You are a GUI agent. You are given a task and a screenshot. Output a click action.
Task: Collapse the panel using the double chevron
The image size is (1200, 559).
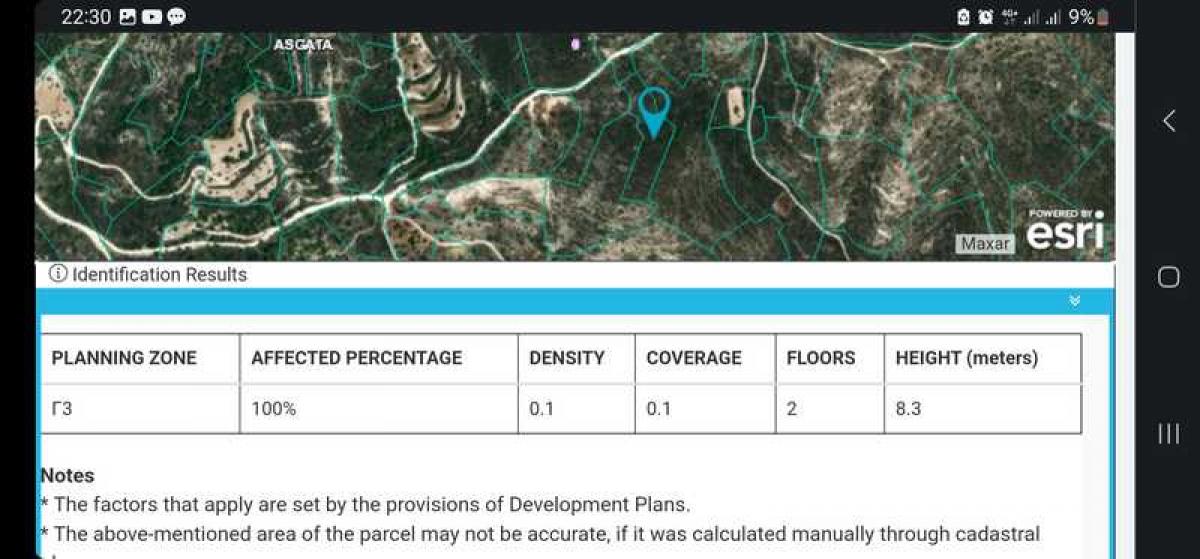(x=1074, y=301)
